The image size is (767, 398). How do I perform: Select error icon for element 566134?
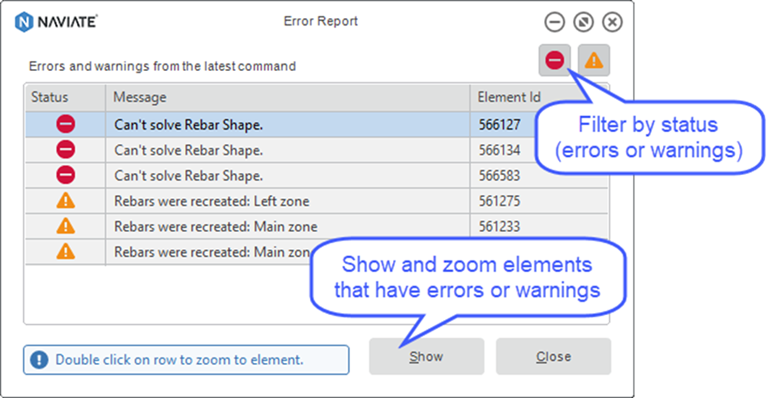66,150
